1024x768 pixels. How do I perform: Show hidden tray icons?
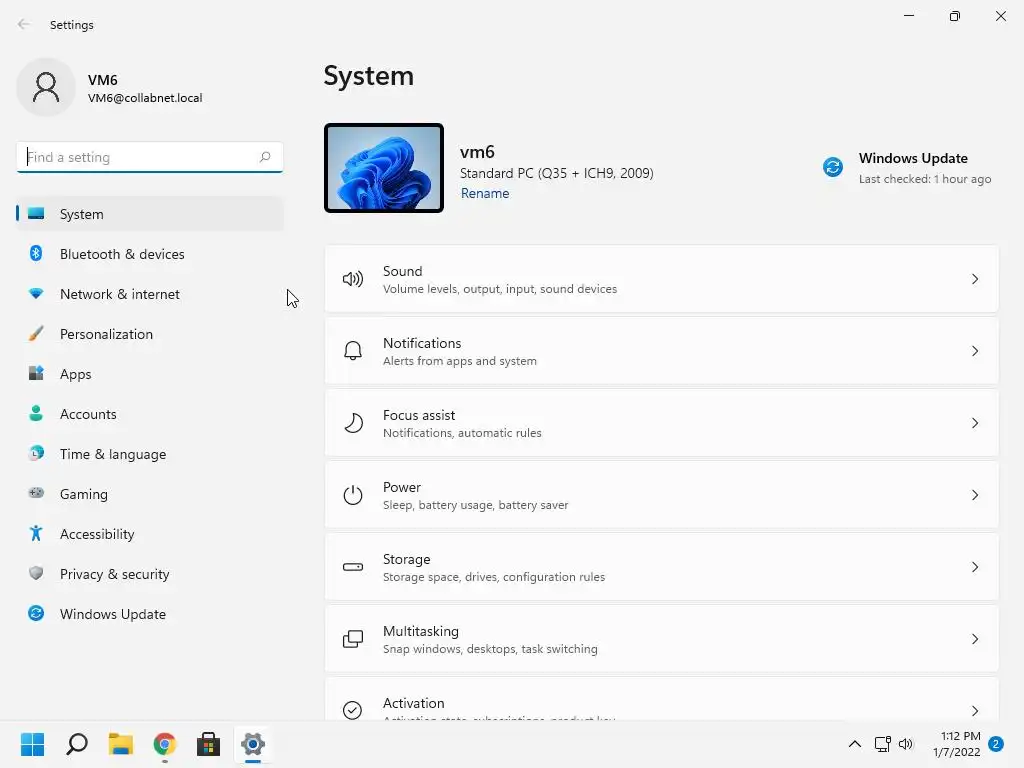pos(854,744)
